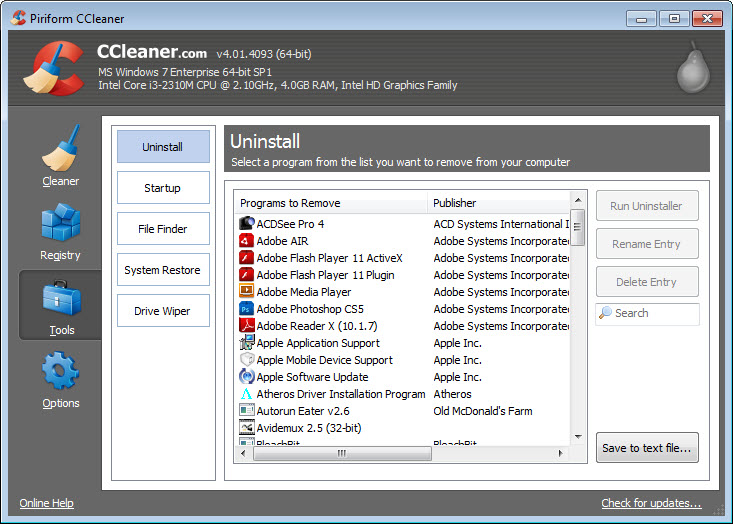Image resolution: width=733 pixels, height=524 pixels.
Task: Click the Adobe AIR icon
Action: click(x=246, y=241)
